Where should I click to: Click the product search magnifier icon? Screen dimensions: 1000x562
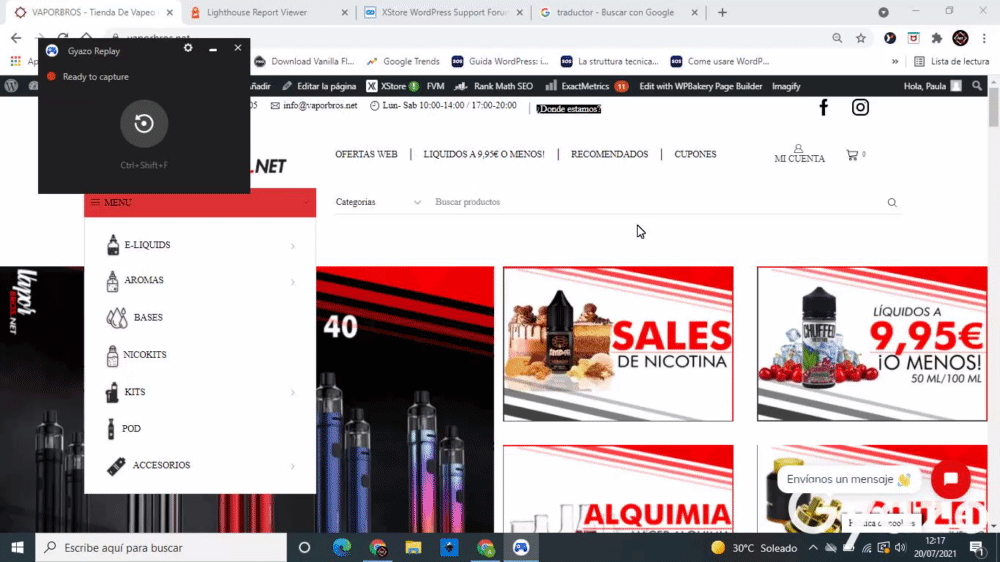(892, 203)
